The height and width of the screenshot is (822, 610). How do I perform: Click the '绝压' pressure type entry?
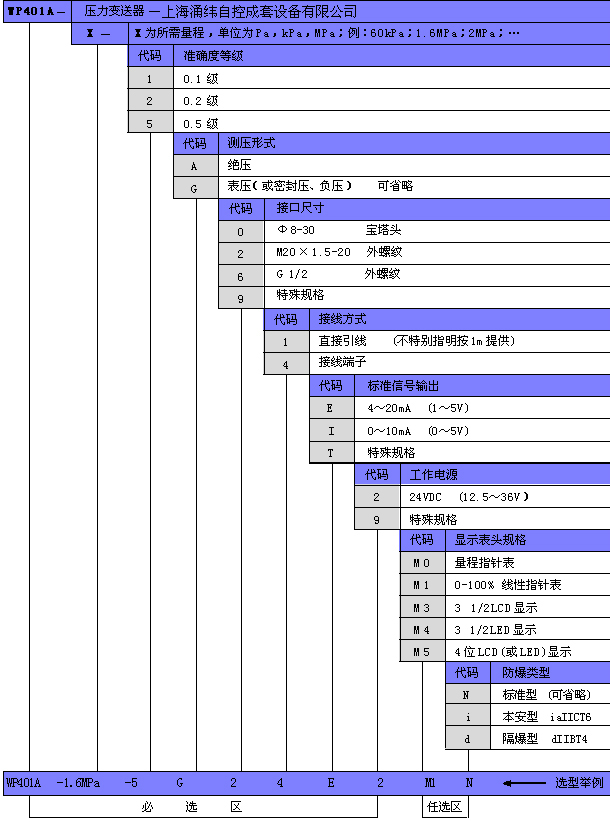click(x=239, y=165)
